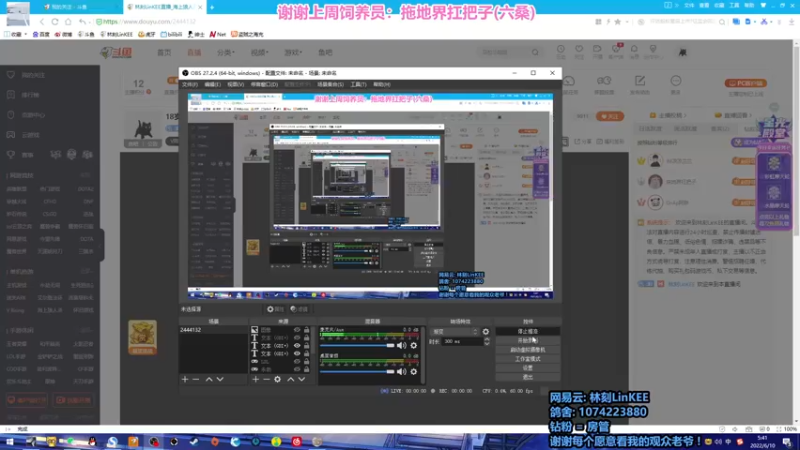The height and width of the screenshot is (450, 800).
Task: Move the source down in the sources list
Action: tap(302, 379)
